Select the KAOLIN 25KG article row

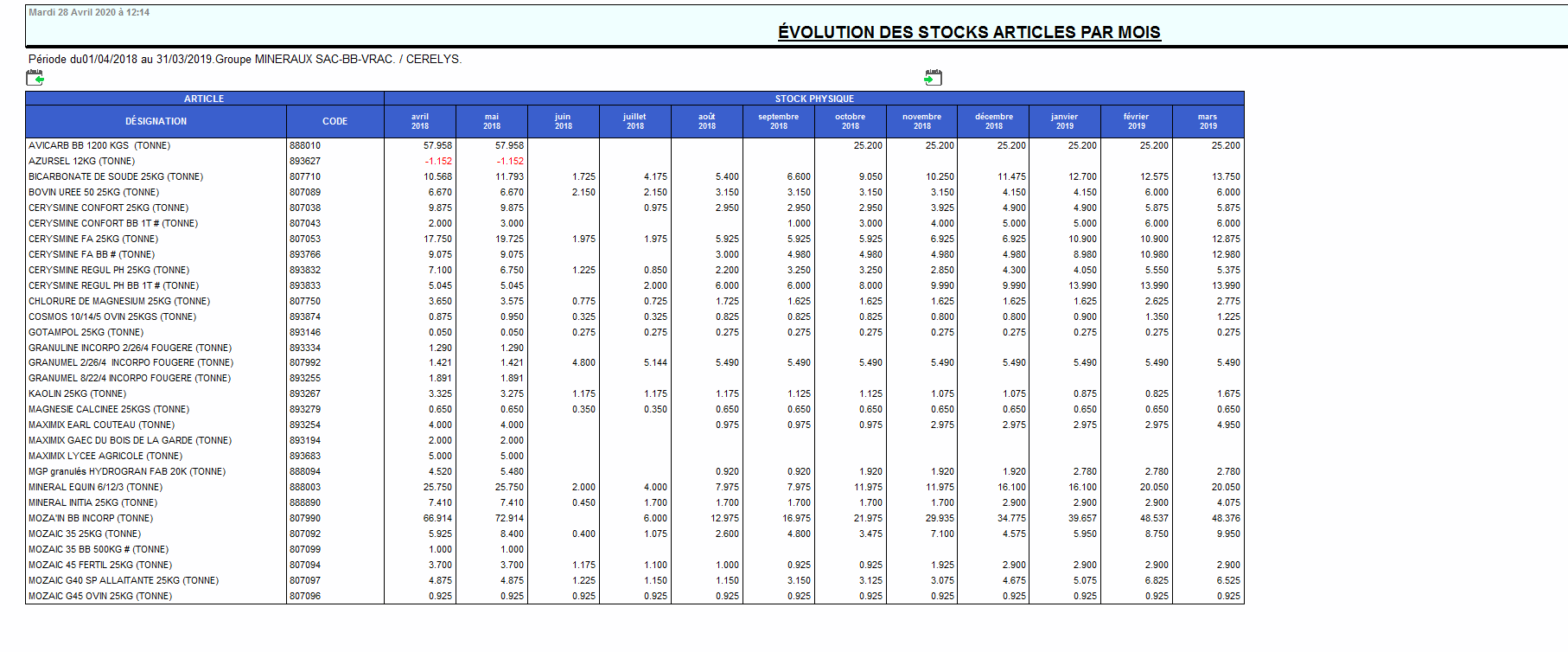tap(77, 393)
